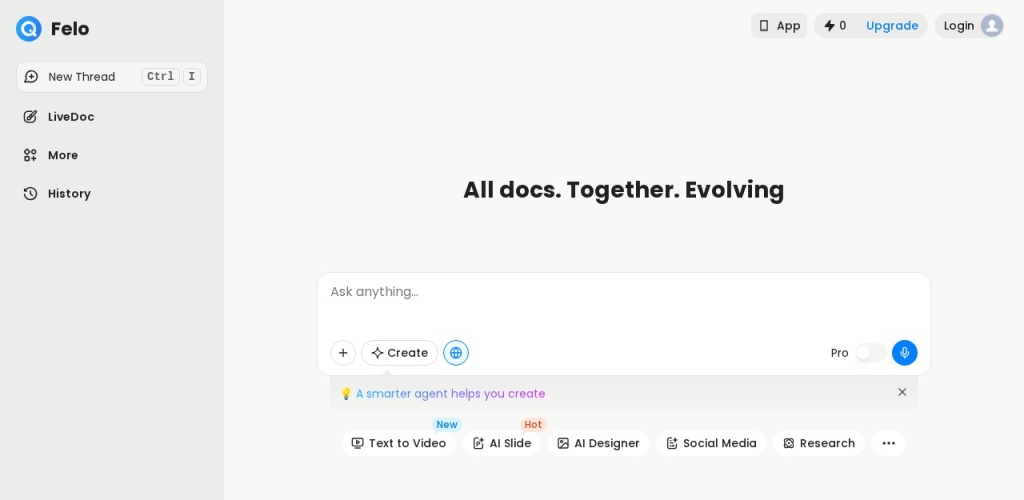1024x500 pixels.
Task: Select the Research tool
Action: (x=819, y=443)
